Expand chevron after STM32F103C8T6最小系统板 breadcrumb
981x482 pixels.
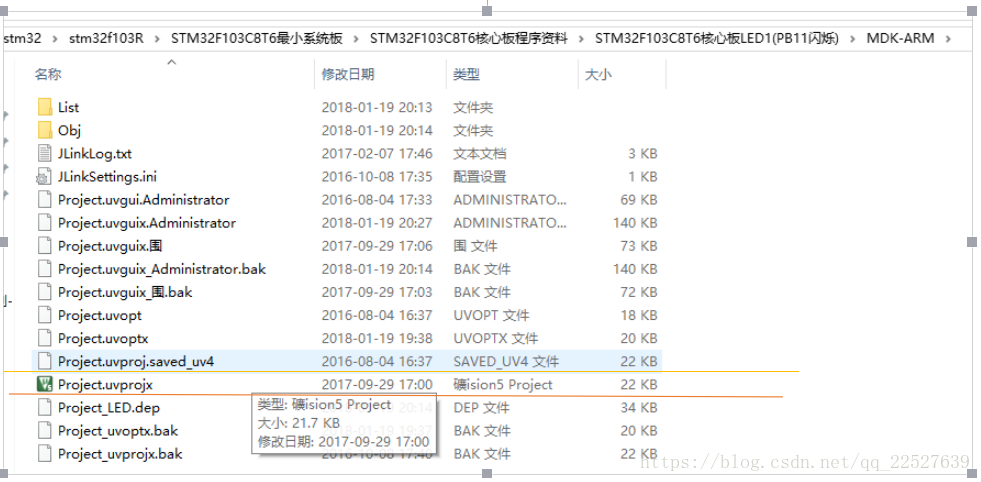pos(357,39)
